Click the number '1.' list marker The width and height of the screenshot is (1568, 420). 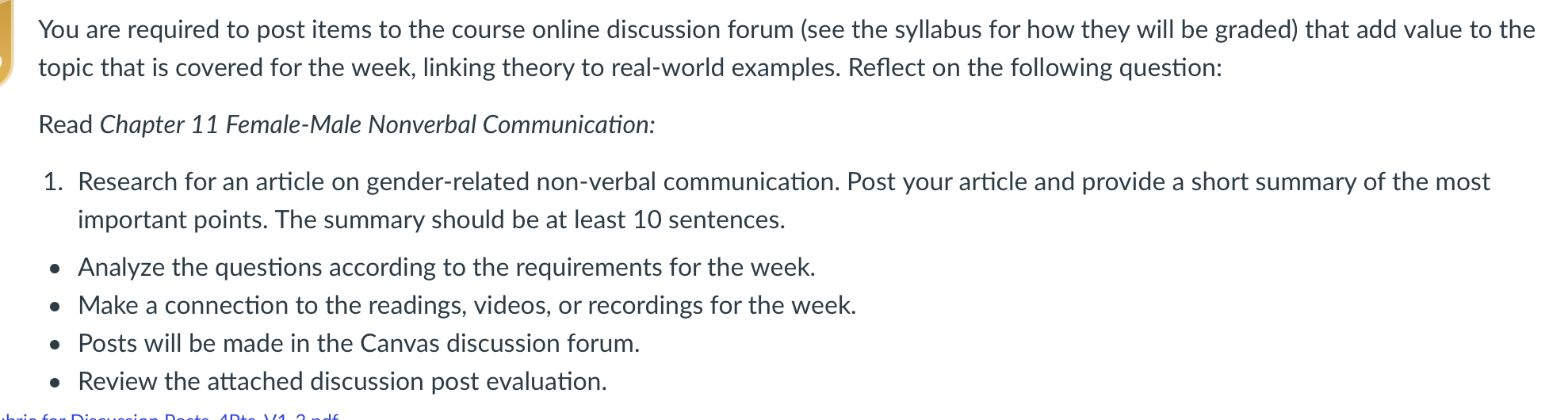pos(53,181)
